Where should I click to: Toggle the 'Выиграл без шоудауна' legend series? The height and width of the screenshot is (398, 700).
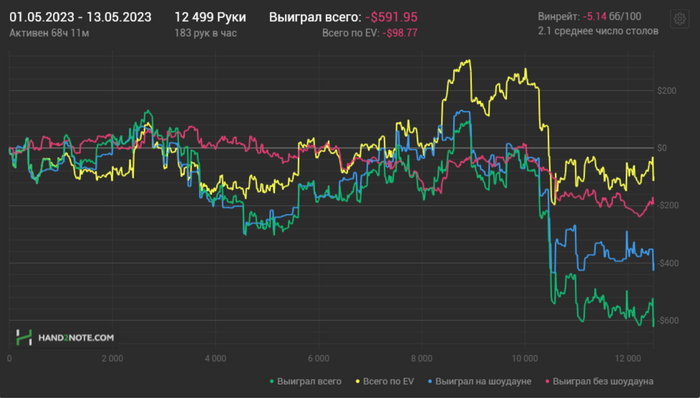tap(600, 381)
